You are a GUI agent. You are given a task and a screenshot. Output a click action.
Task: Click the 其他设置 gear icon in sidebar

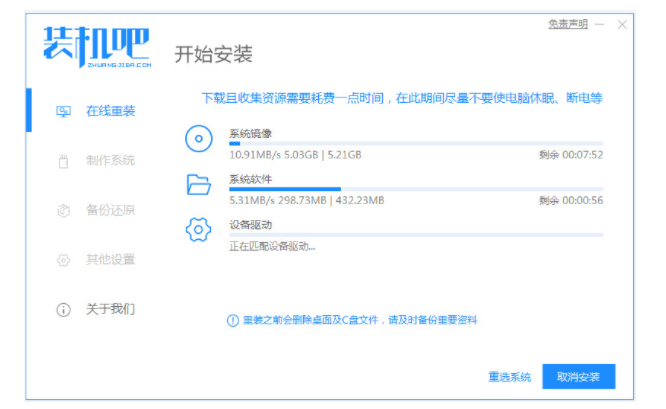click(63, 260)
